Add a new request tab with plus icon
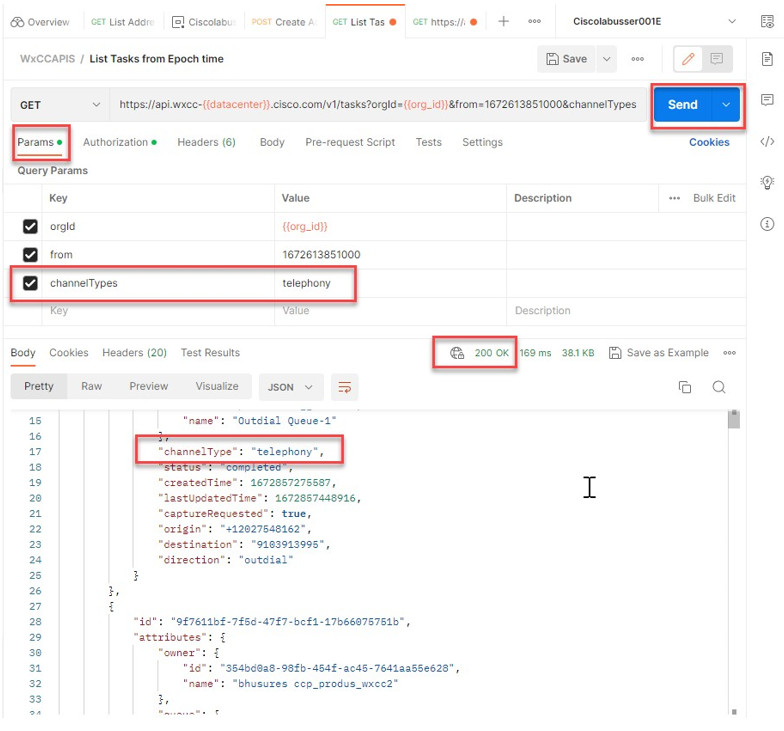The image size is (784, 731). [504, 22]
